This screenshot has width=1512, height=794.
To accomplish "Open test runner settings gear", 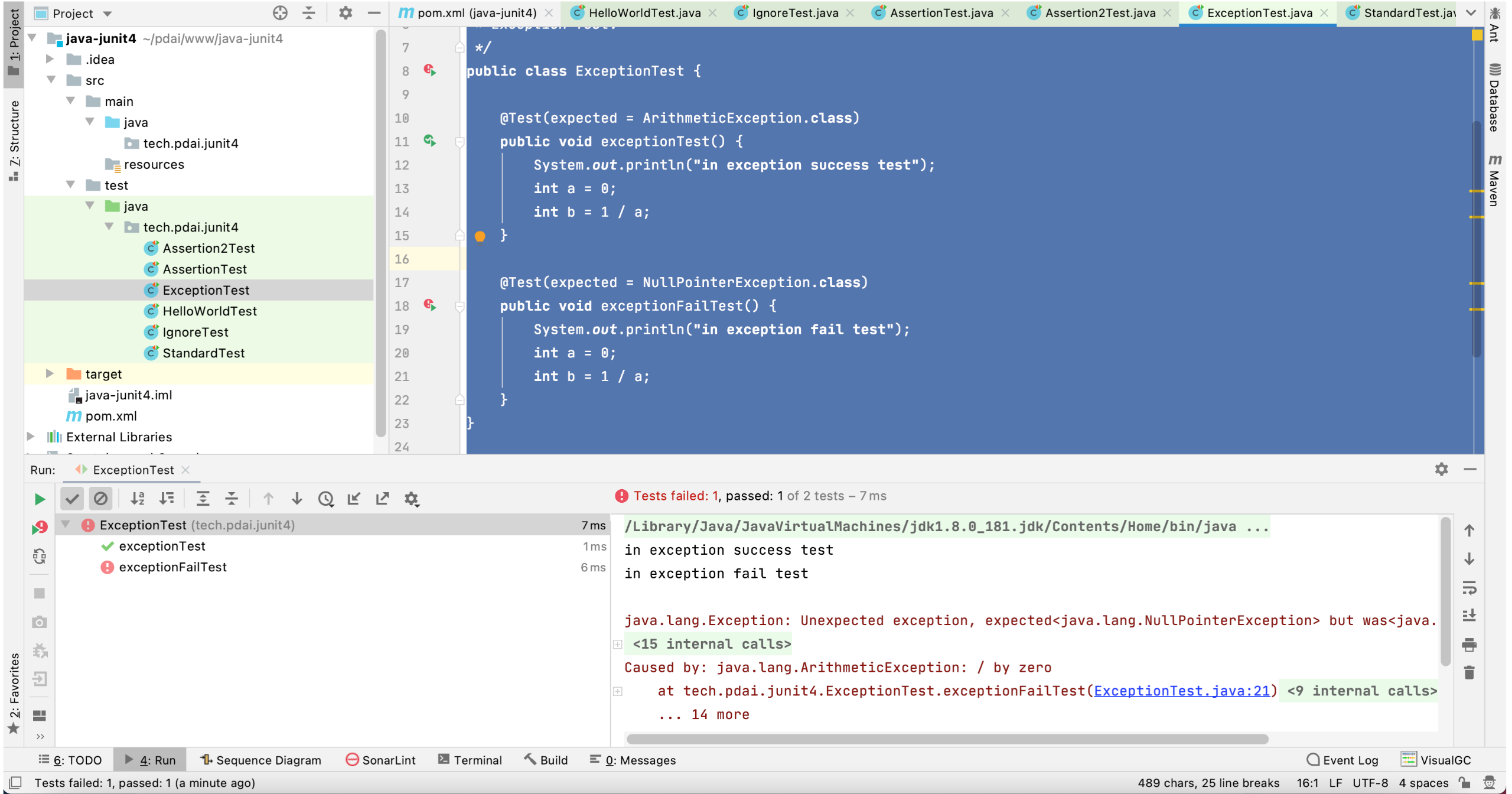I will point(412,499).
